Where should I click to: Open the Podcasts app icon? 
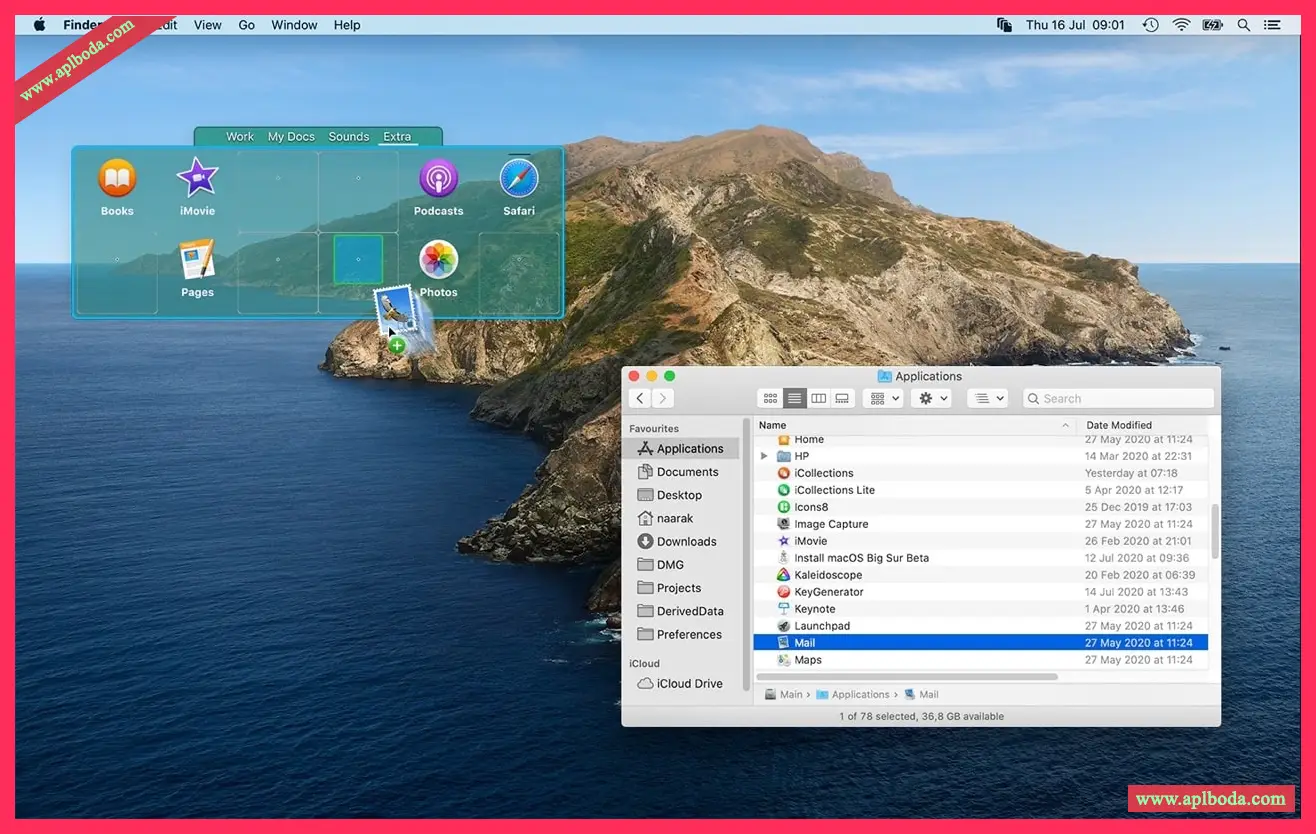438,179
